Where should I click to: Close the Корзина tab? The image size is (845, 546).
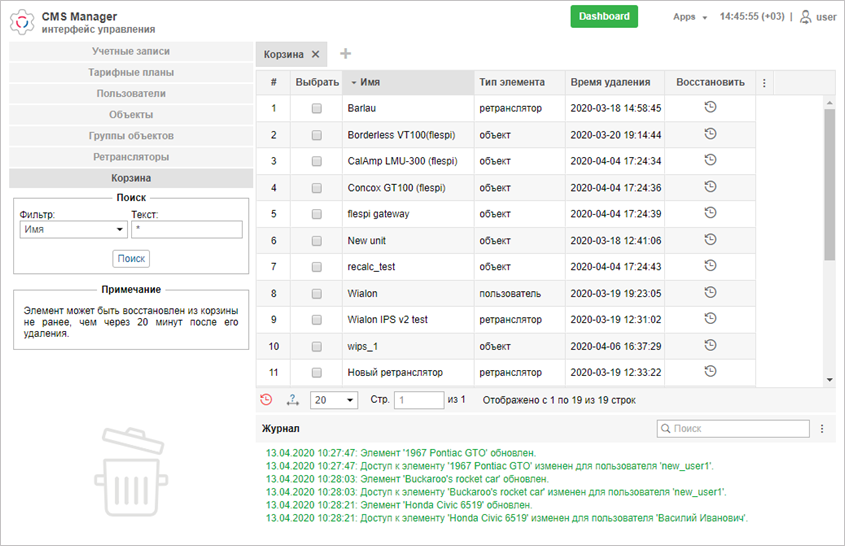[316, 54]
